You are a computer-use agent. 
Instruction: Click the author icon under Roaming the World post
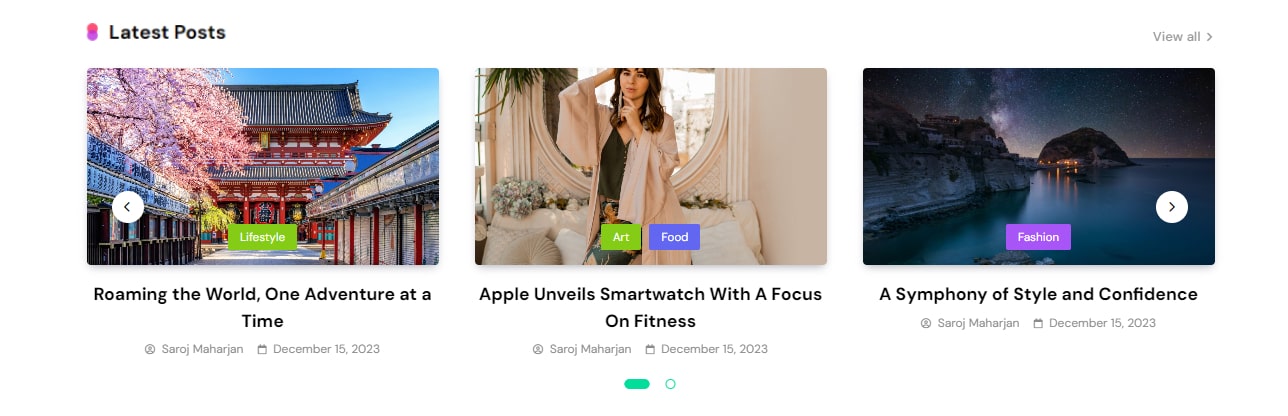[150, 349]
